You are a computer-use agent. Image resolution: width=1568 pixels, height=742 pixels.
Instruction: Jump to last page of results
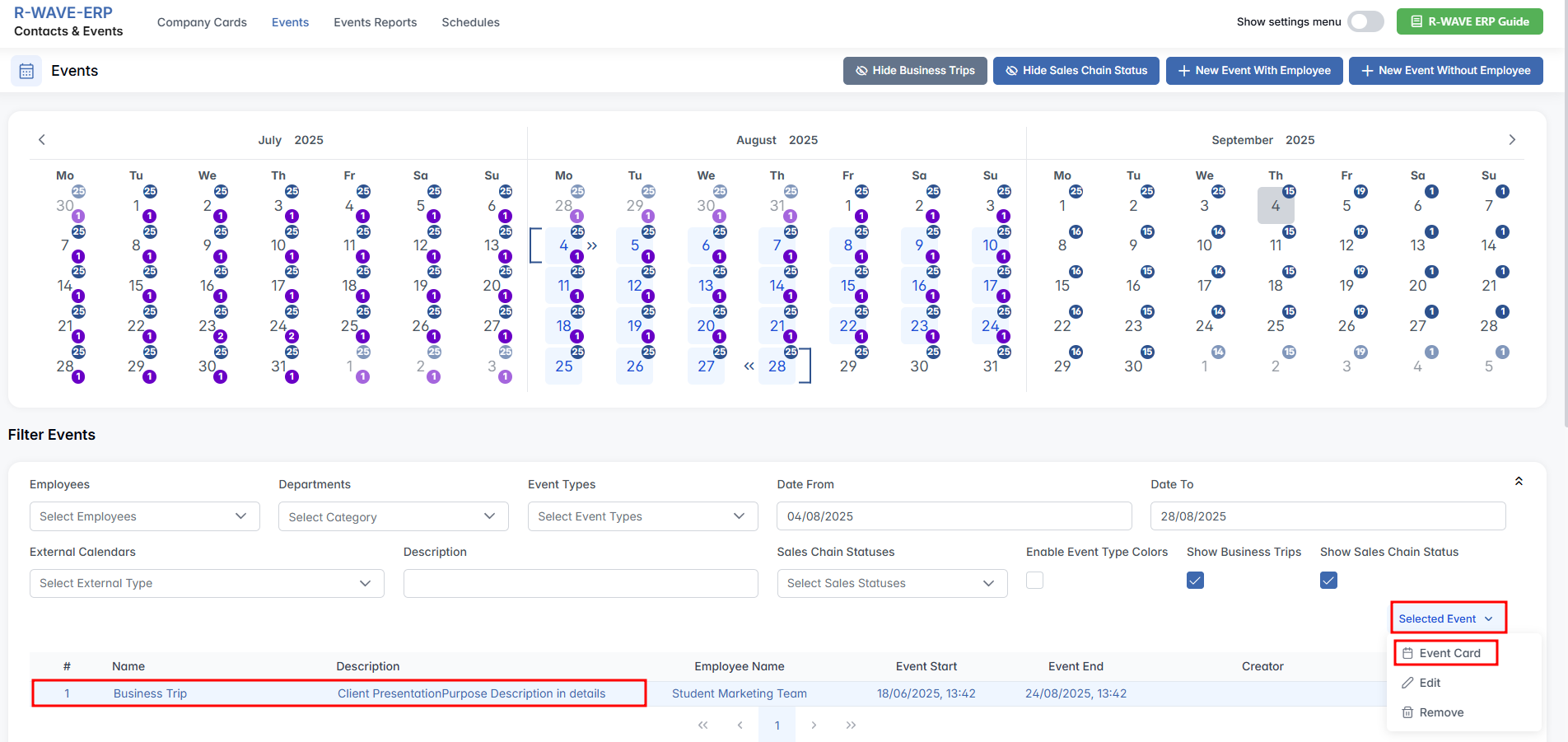tap(851, 726)
